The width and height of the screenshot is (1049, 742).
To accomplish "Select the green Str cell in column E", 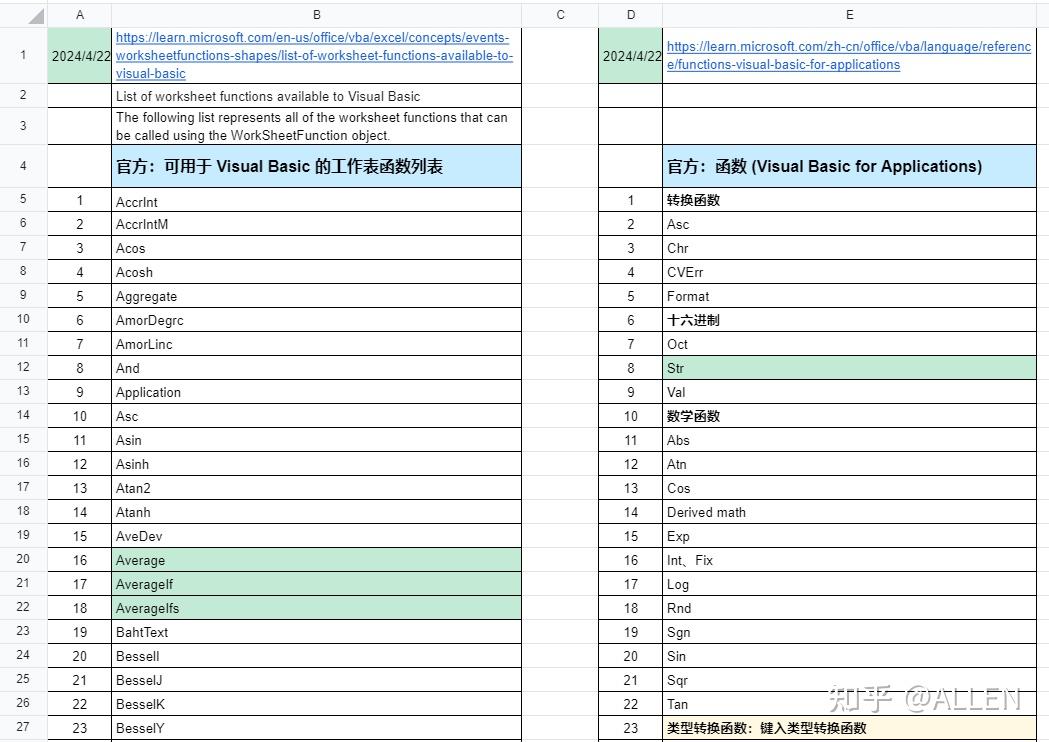I will click(x=848, y=368).
